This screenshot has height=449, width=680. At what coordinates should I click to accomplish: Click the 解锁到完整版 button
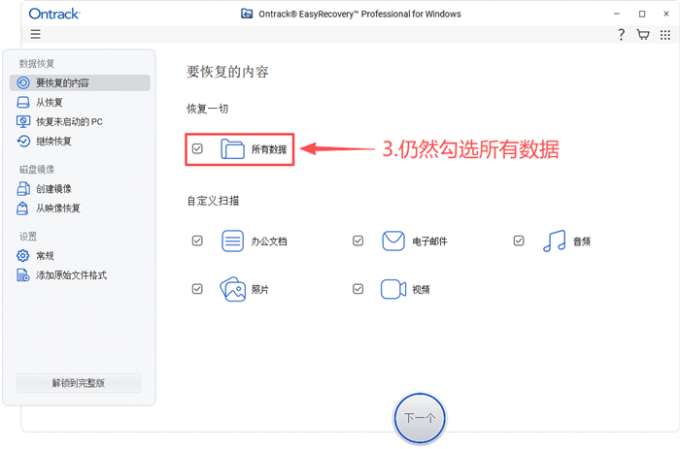[x=79, y=383]
